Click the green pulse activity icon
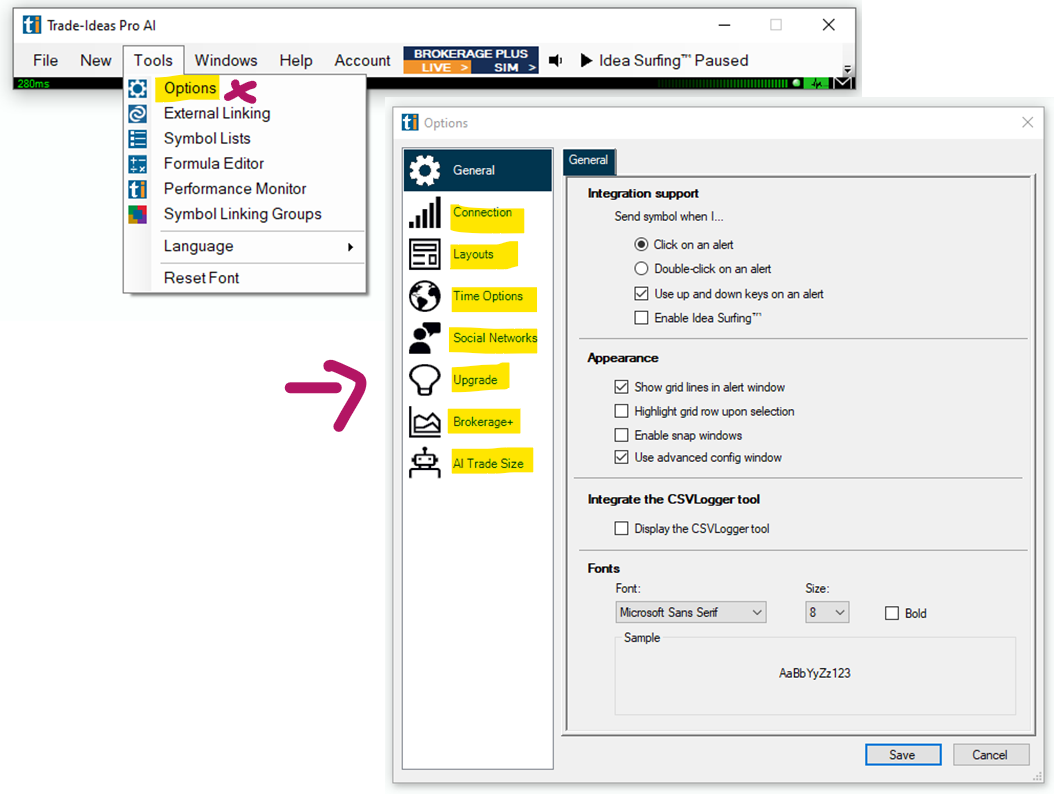 [x=818, y=84]
